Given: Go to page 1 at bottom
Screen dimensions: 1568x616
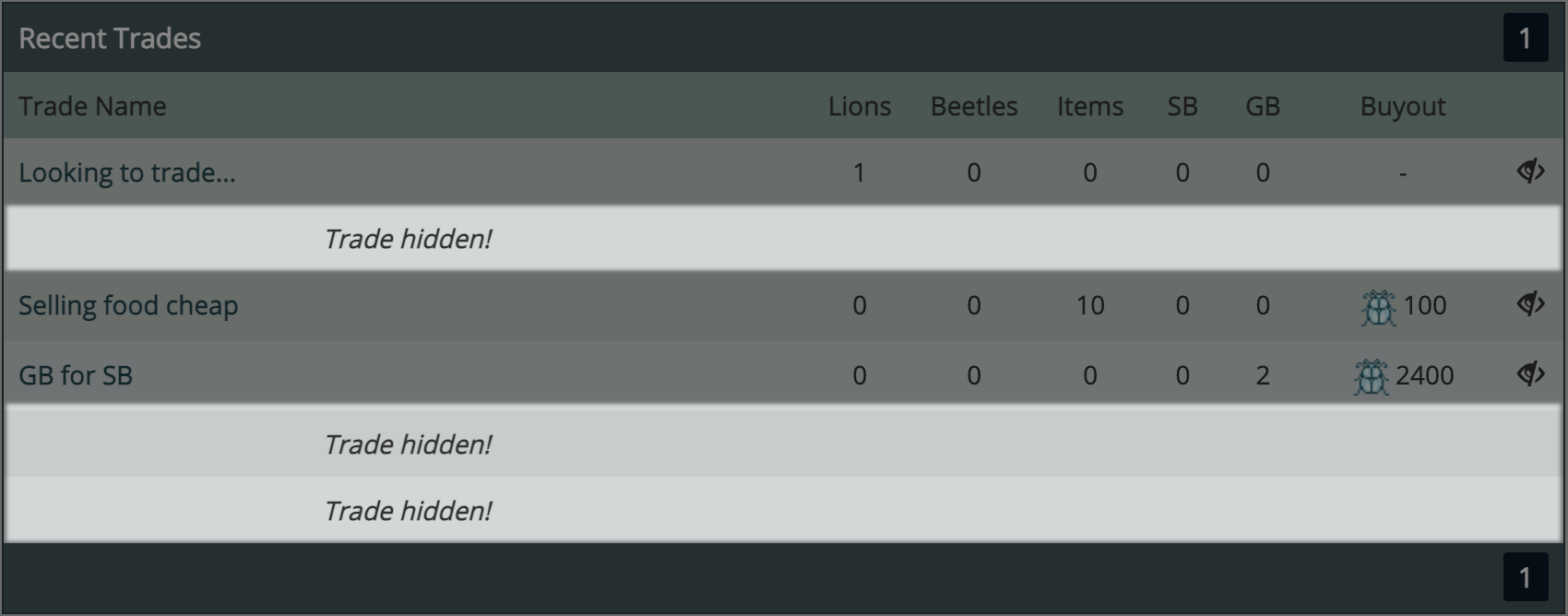Looking at the screenshot, I should [x=1525, y=577].
